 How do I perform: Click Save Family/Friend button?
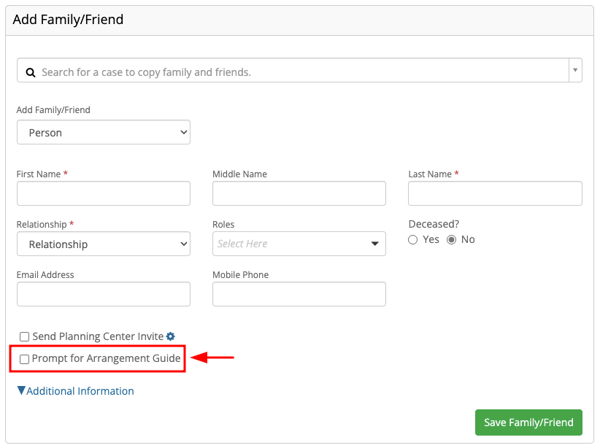[528, 422]
